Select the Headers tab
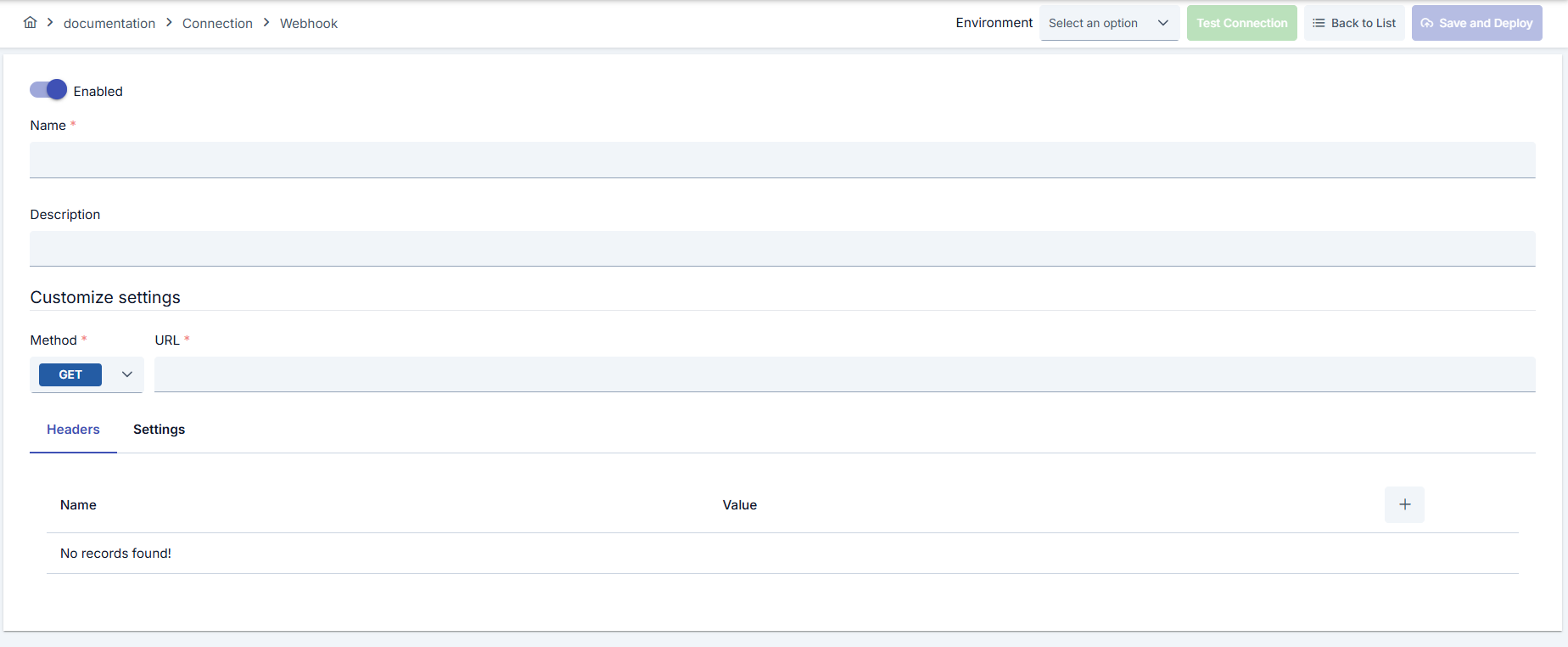Image resolution: width=1568 pixels, height=647 pixels. (x=73, y=430)
